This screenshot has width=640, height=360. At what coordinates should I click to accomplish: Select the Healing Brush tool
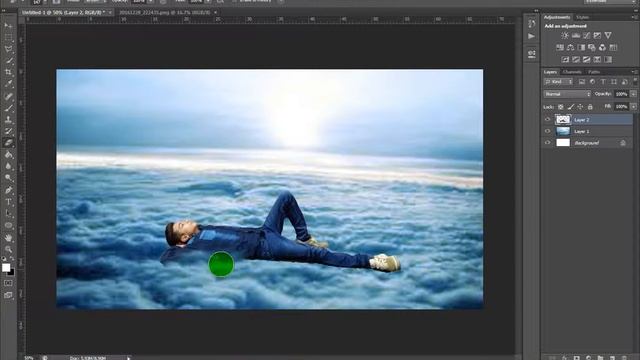coord(8,96)
